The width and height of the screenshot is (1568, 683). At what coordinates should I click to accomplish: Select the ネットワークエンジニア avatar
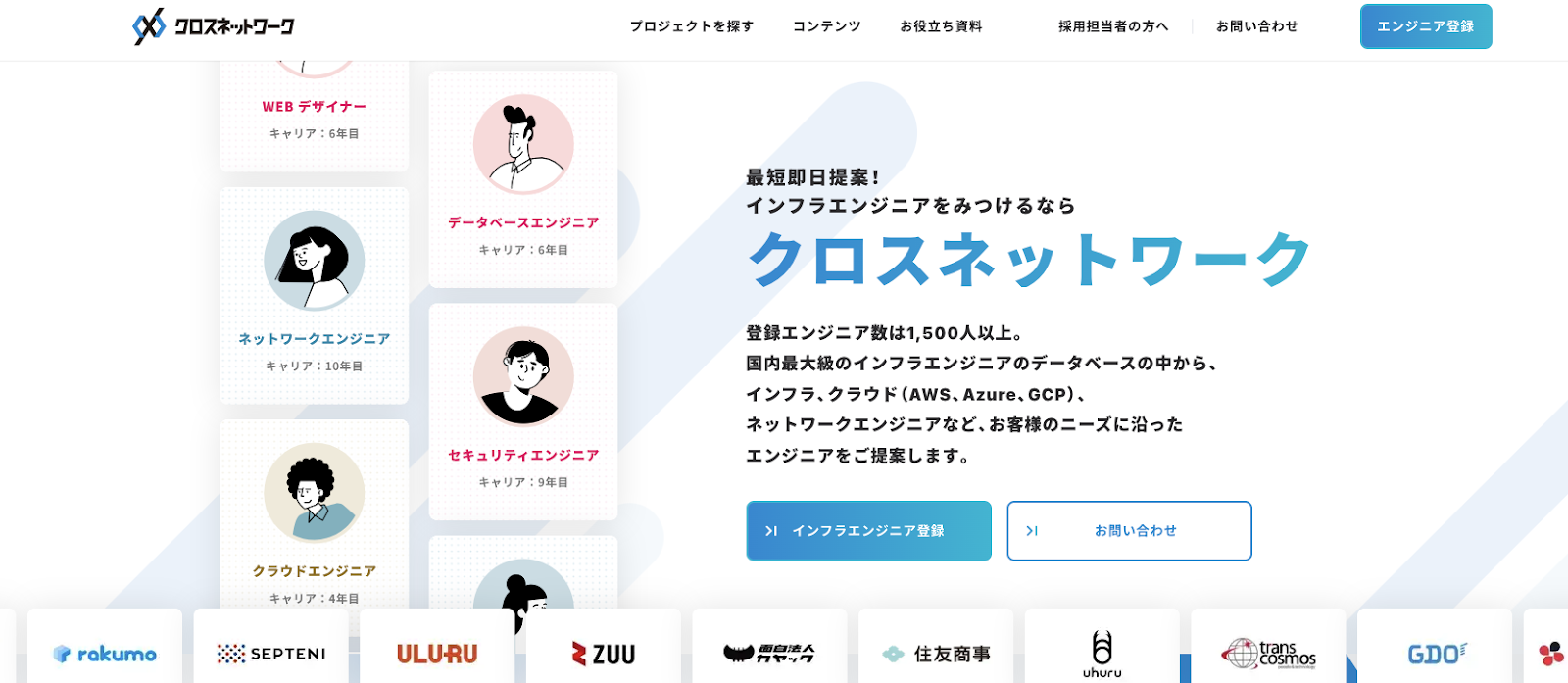315,261
